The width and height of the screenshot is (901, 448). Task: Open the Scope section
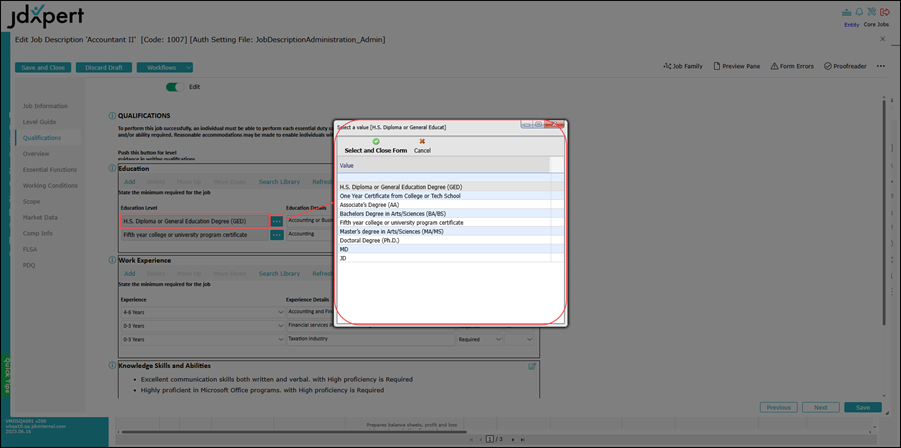[32, 202]
